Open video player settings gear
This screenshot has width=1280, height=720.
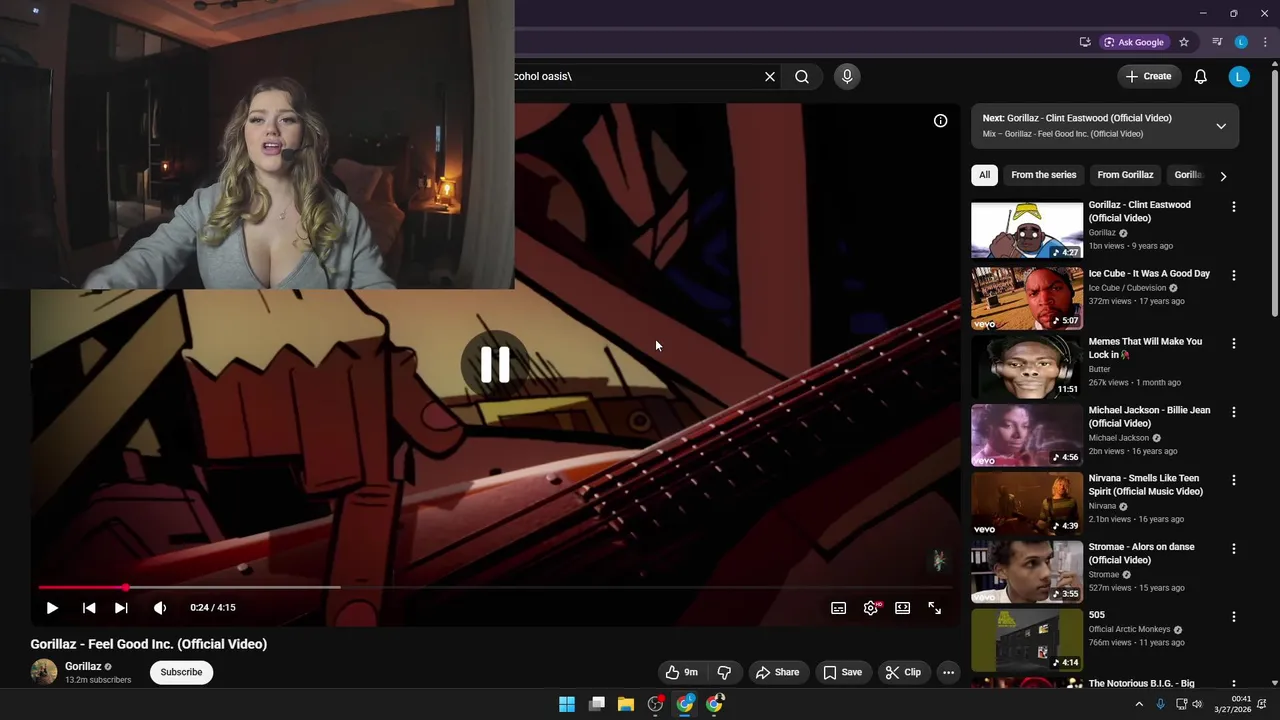coord(871,608)
